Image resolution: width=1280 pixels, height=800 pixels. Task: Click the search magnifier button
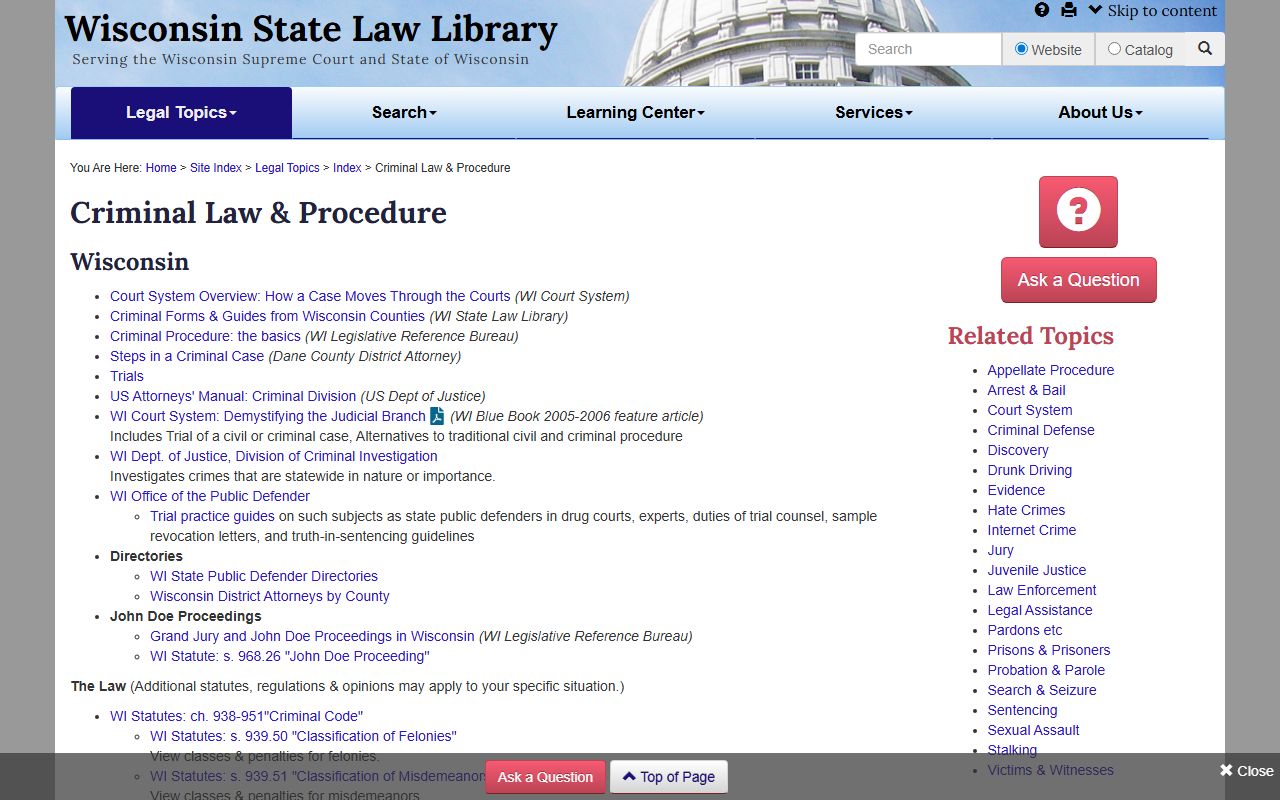[1205, 48]
